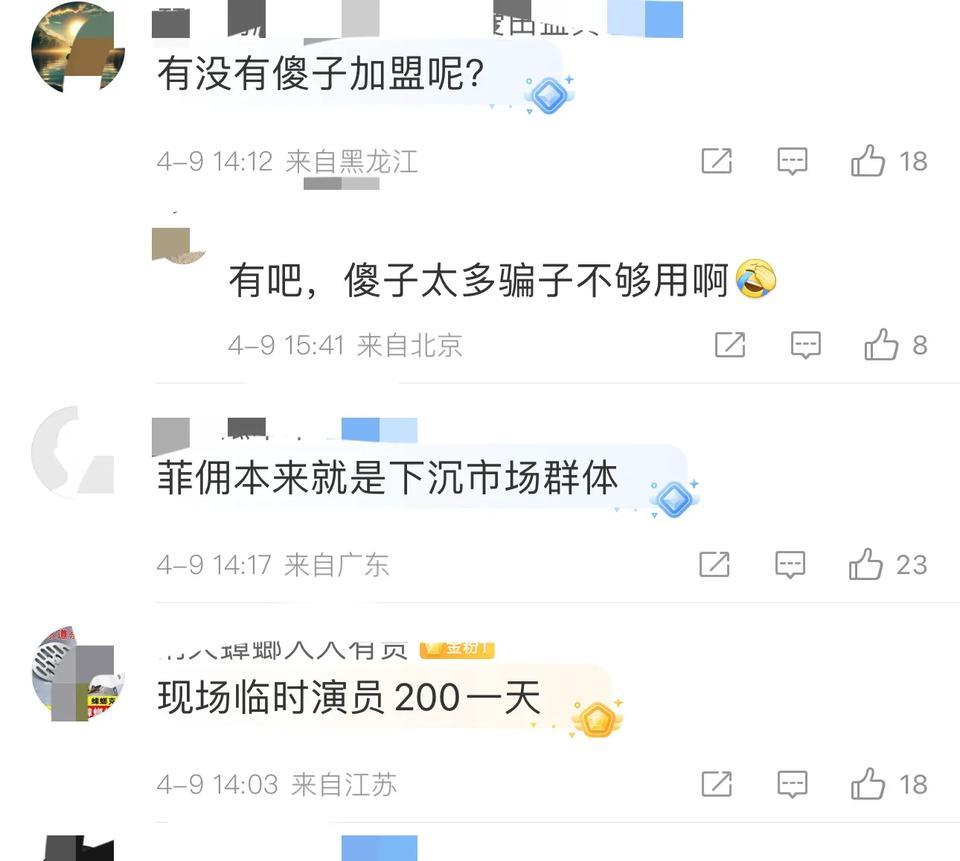Comment on the Guangdong post via the bubble icon

790,565
